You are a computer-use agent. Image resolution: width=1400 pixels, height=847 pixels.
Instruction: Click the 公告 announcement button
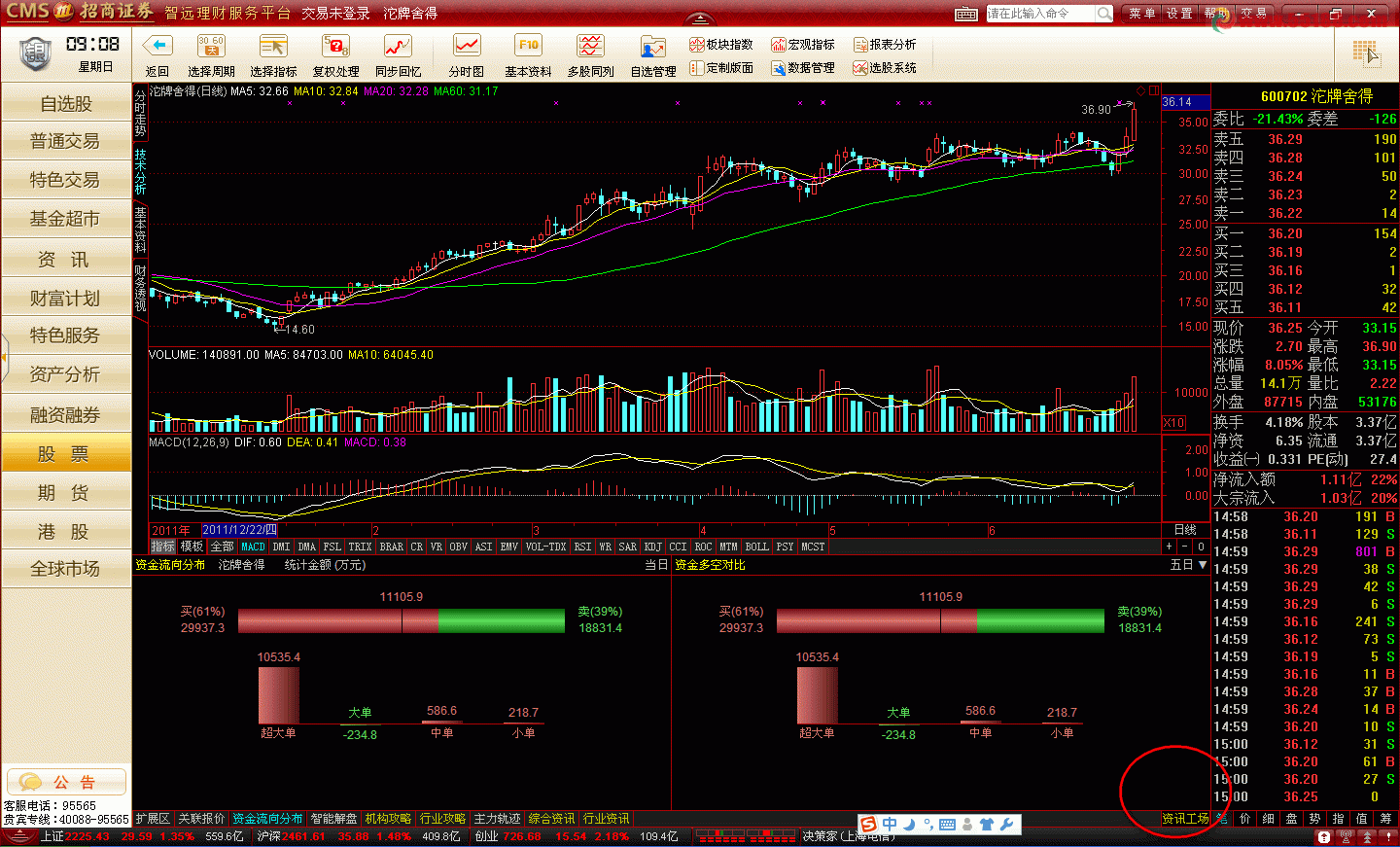(x=66, y=782)
